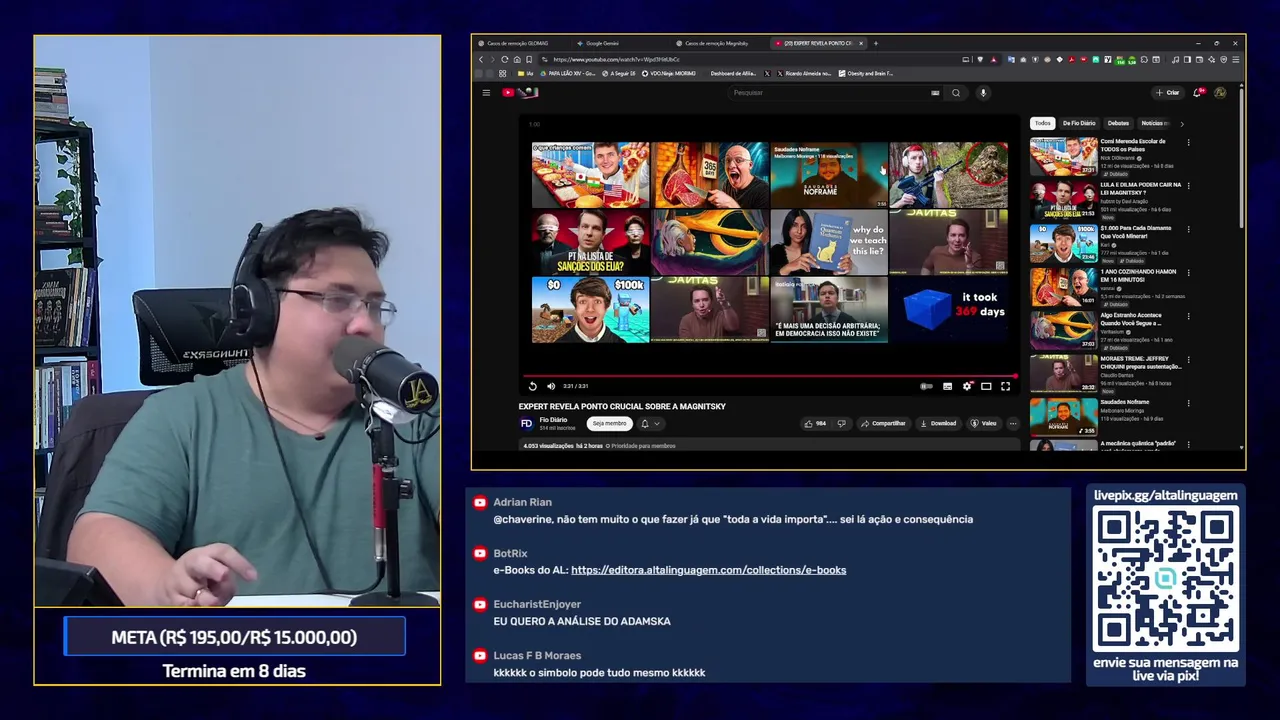1280x720 pixels.
Task: Open sidebar title LULA E DILMA PODEM CAIR
Action: point(1140,189)
